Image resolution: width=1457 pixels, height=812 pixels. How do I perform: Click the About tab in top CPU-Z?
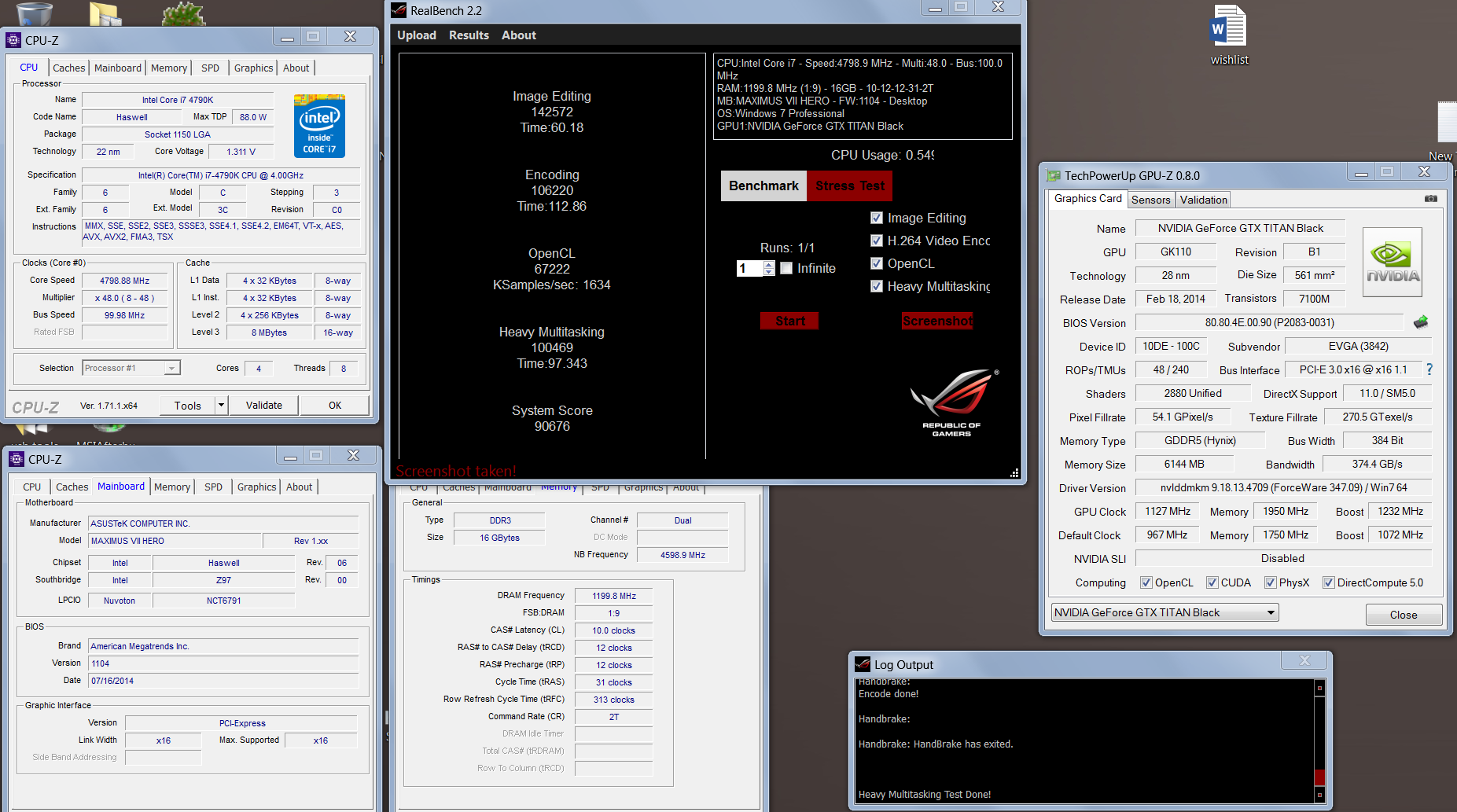[x=296, y=68]
